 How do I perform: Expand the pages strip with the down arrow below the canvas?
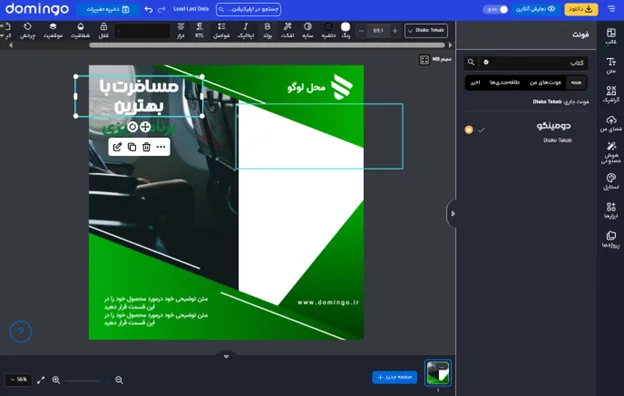pyautogui.click(x=226, y=356)
